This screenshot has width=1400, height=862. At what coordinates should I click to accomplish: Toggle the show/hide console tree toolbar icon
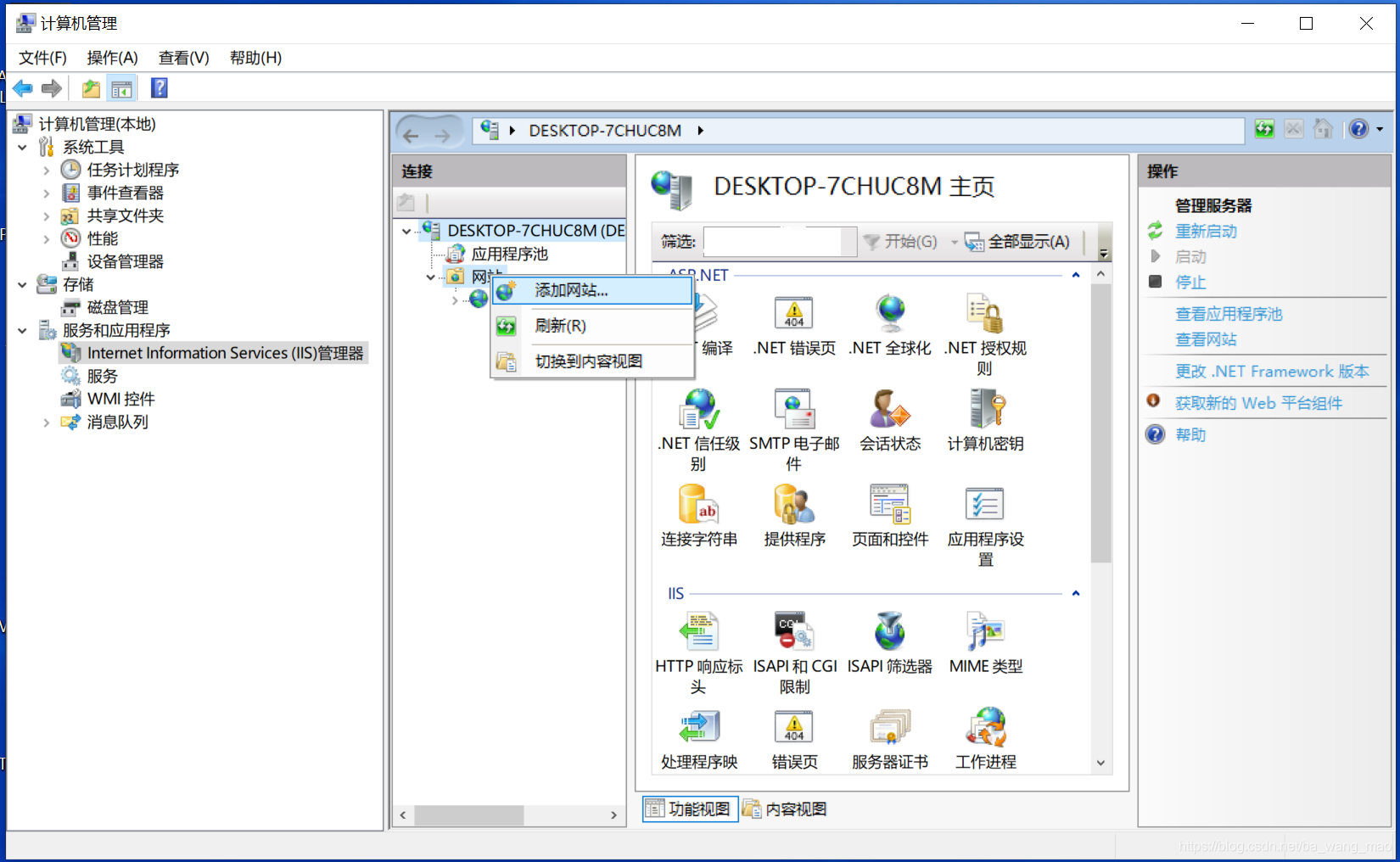(x=121, y=88)
